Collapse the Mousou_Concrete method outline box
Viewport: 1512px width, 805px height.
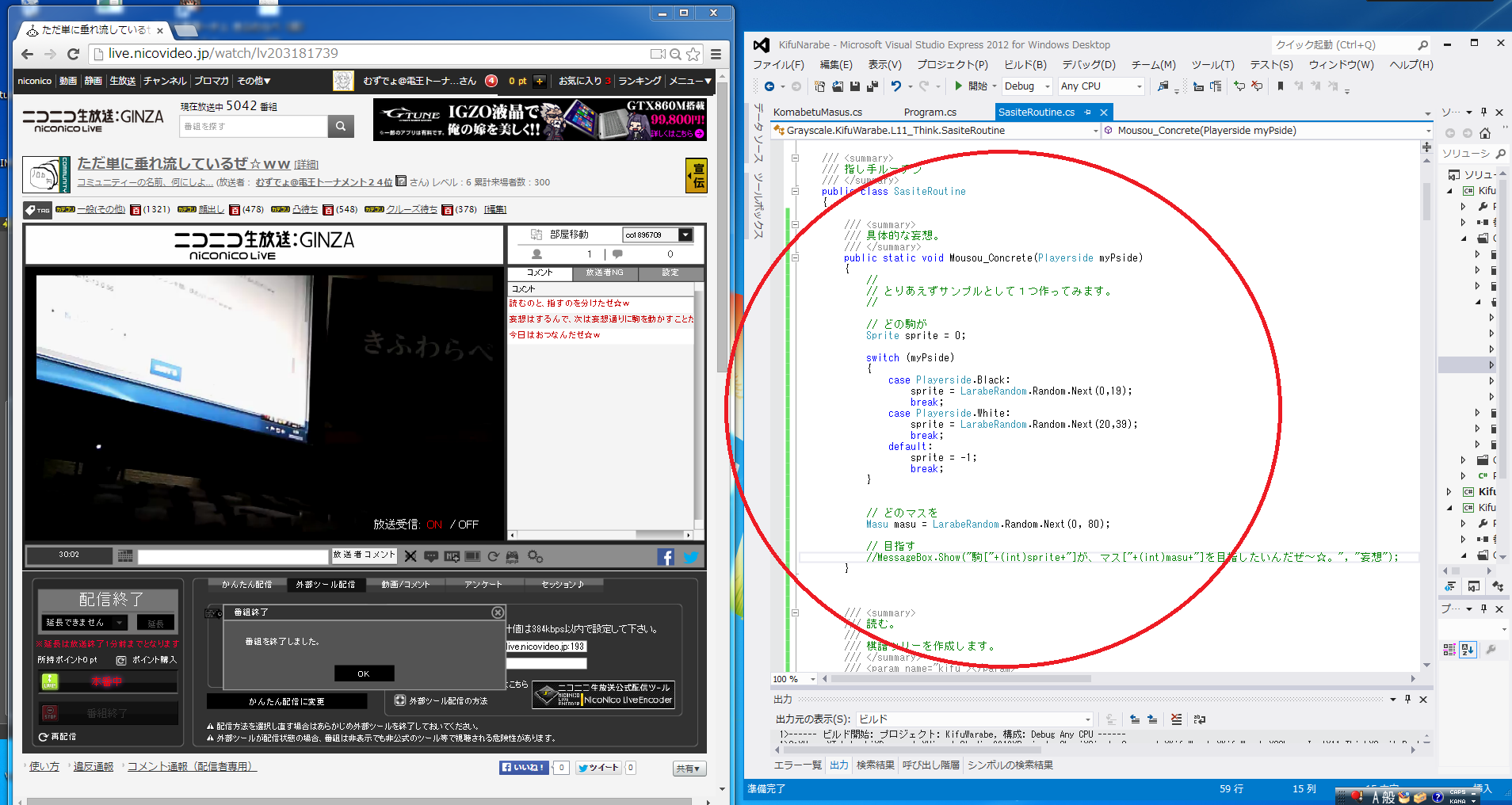pyautogui.click(x=795, y=258)
